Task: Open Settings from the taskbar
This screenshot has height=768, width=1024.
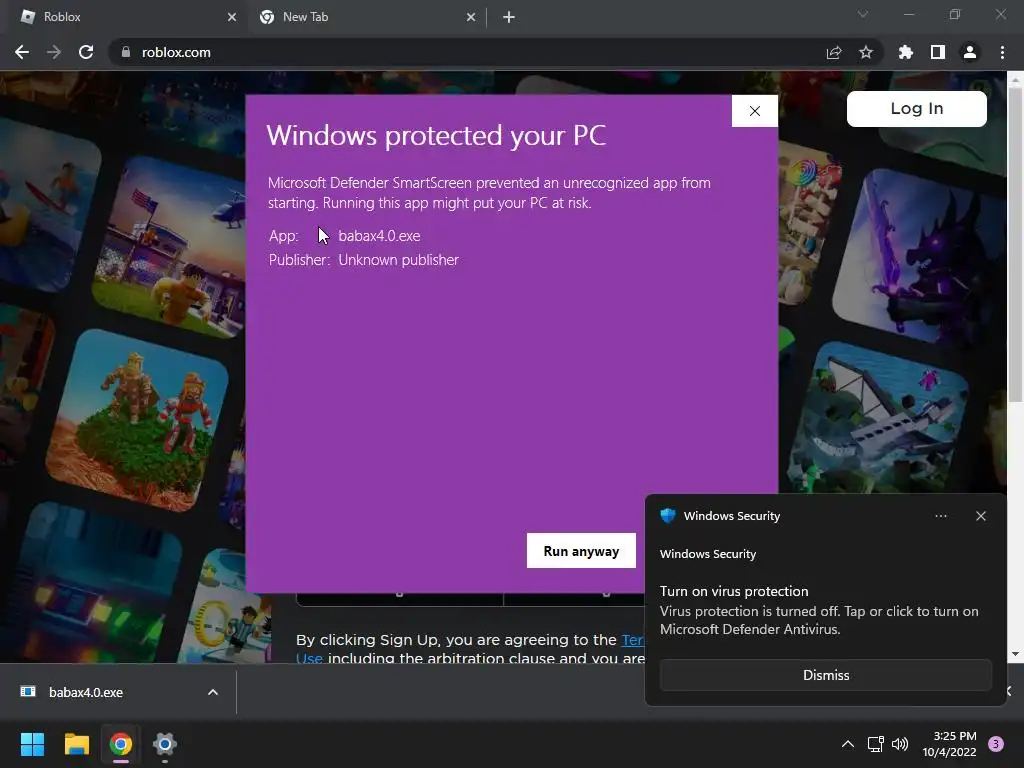Action: 165,744
